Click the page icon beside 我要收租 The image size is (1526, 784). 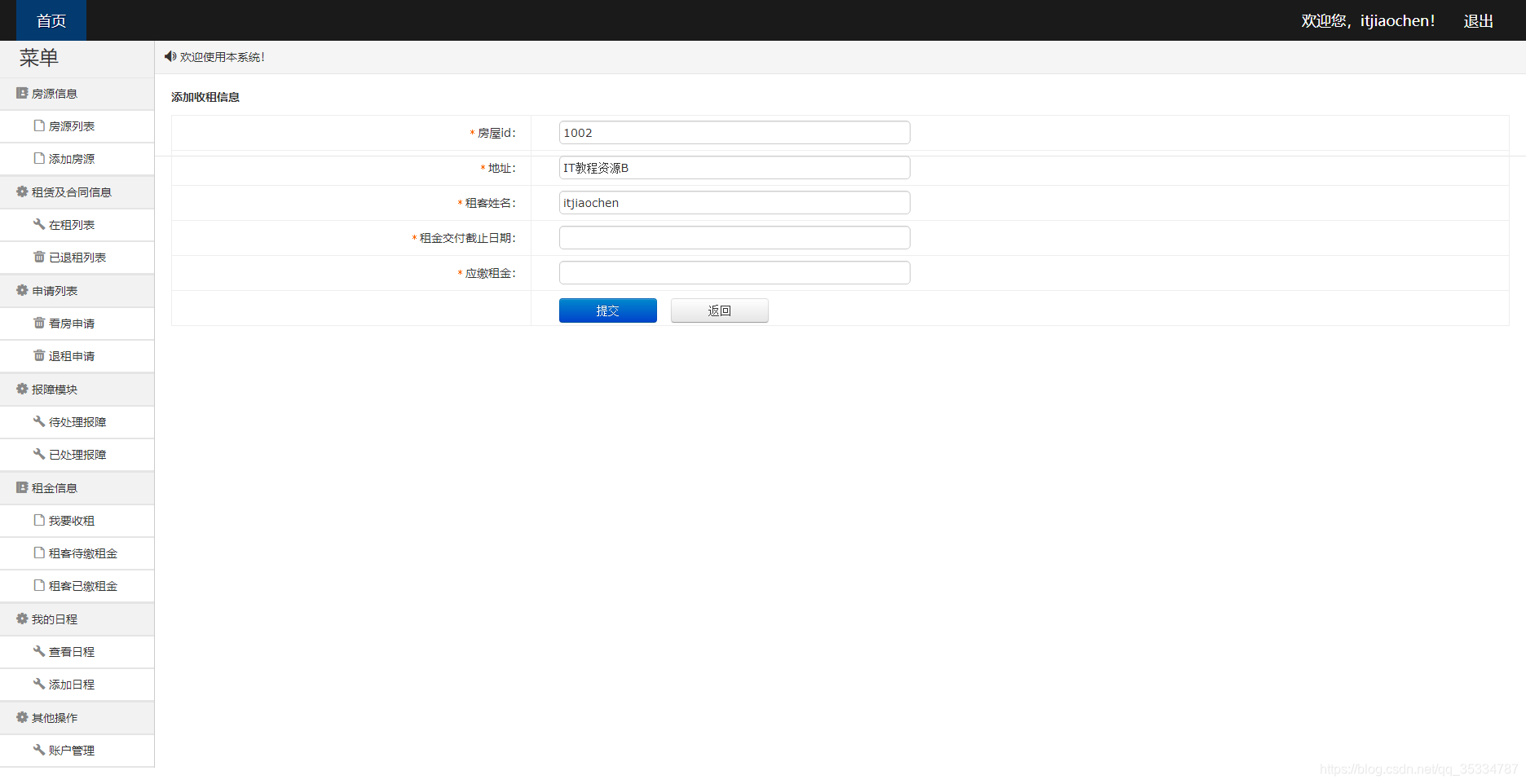(x=39, y=520)
